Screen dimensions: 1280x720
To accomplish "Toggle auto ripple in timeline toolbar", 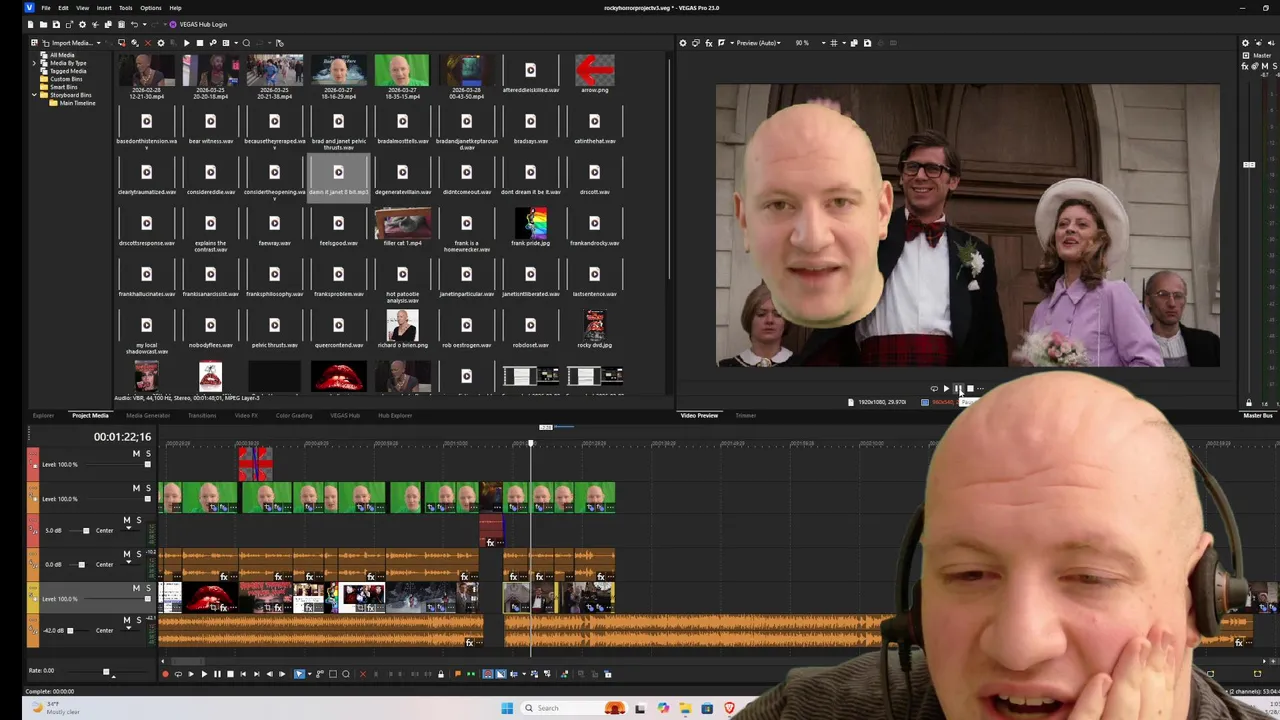I will [x=513, y=674].
